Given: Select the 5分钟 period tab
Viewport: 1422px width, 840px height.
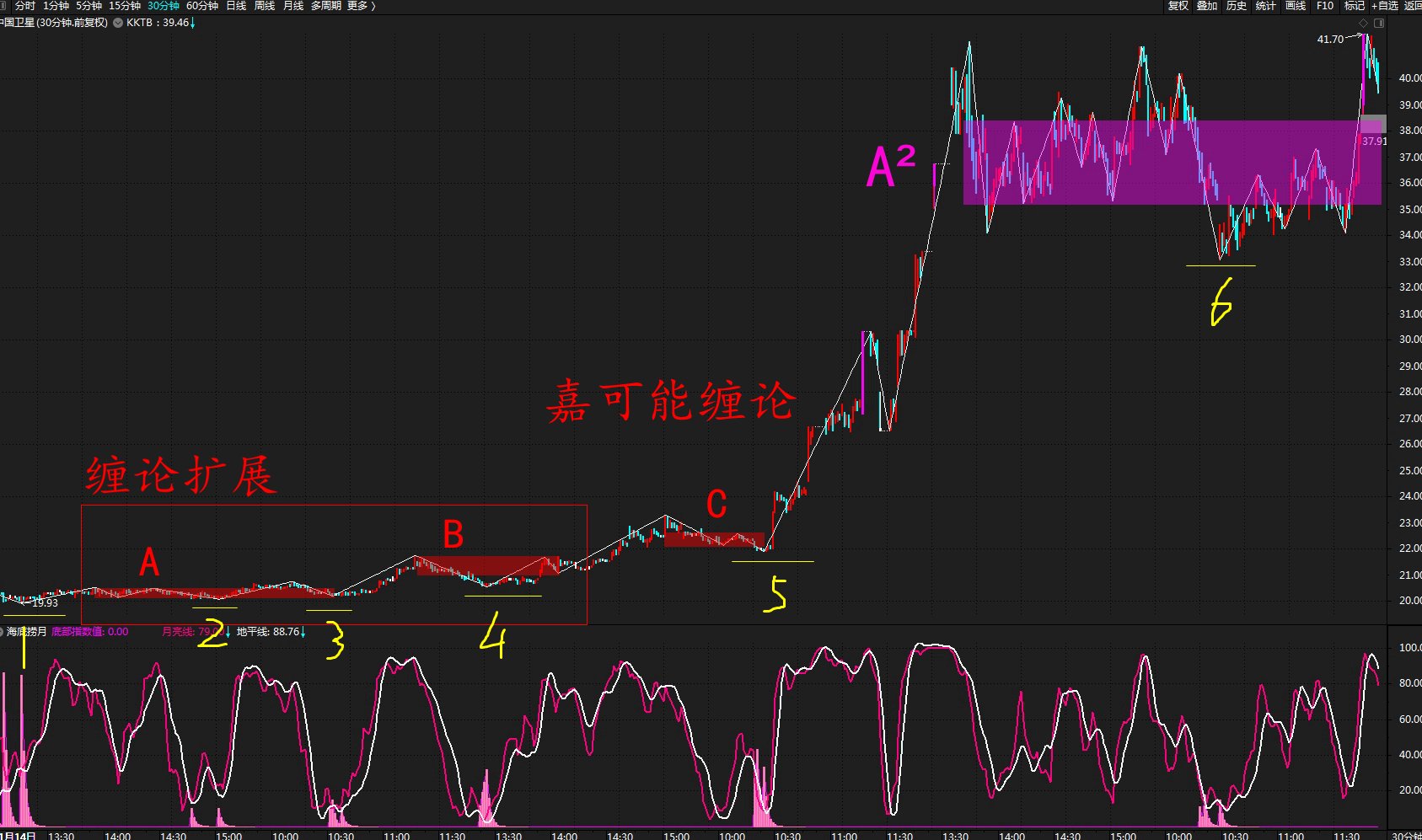Looking at the screenshot, I should pyautogui.click(x=89, y=6).
